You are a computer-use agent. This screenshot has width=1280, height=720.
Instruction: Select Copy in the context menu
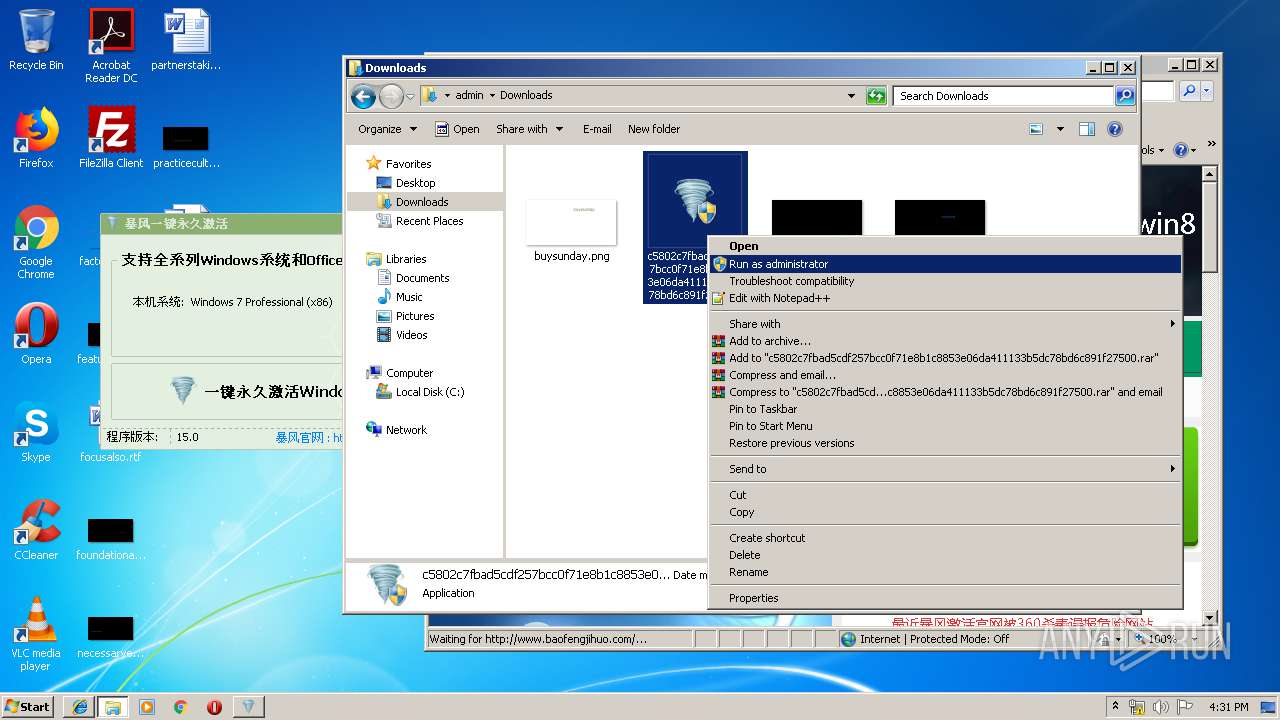point(945,512)
